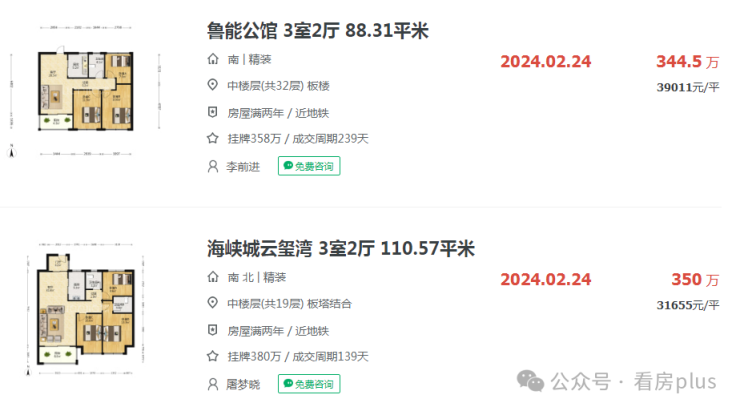The width and height of the screenshot is (740, 411).
Task: Click the 344.5万 deal price
Action: tap(687, 61)
